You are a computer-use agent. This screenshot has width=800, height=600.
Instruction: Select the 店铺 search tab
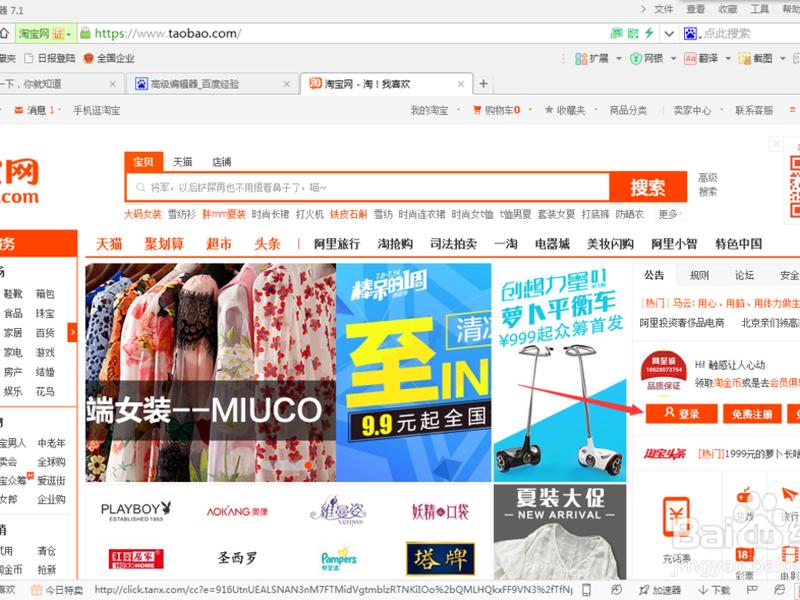221,162
